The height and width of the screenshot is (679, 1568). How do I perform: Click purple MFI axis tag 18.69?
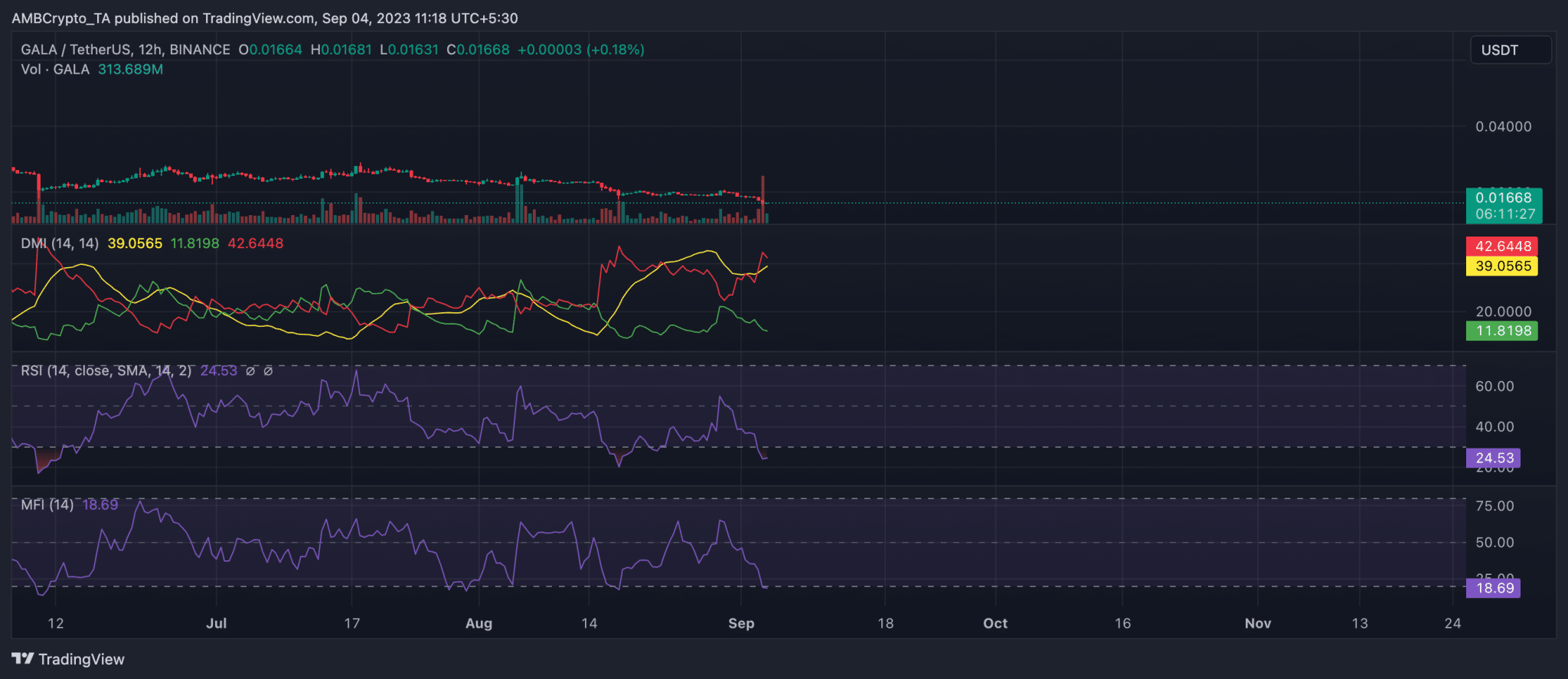pos(1493,589)
